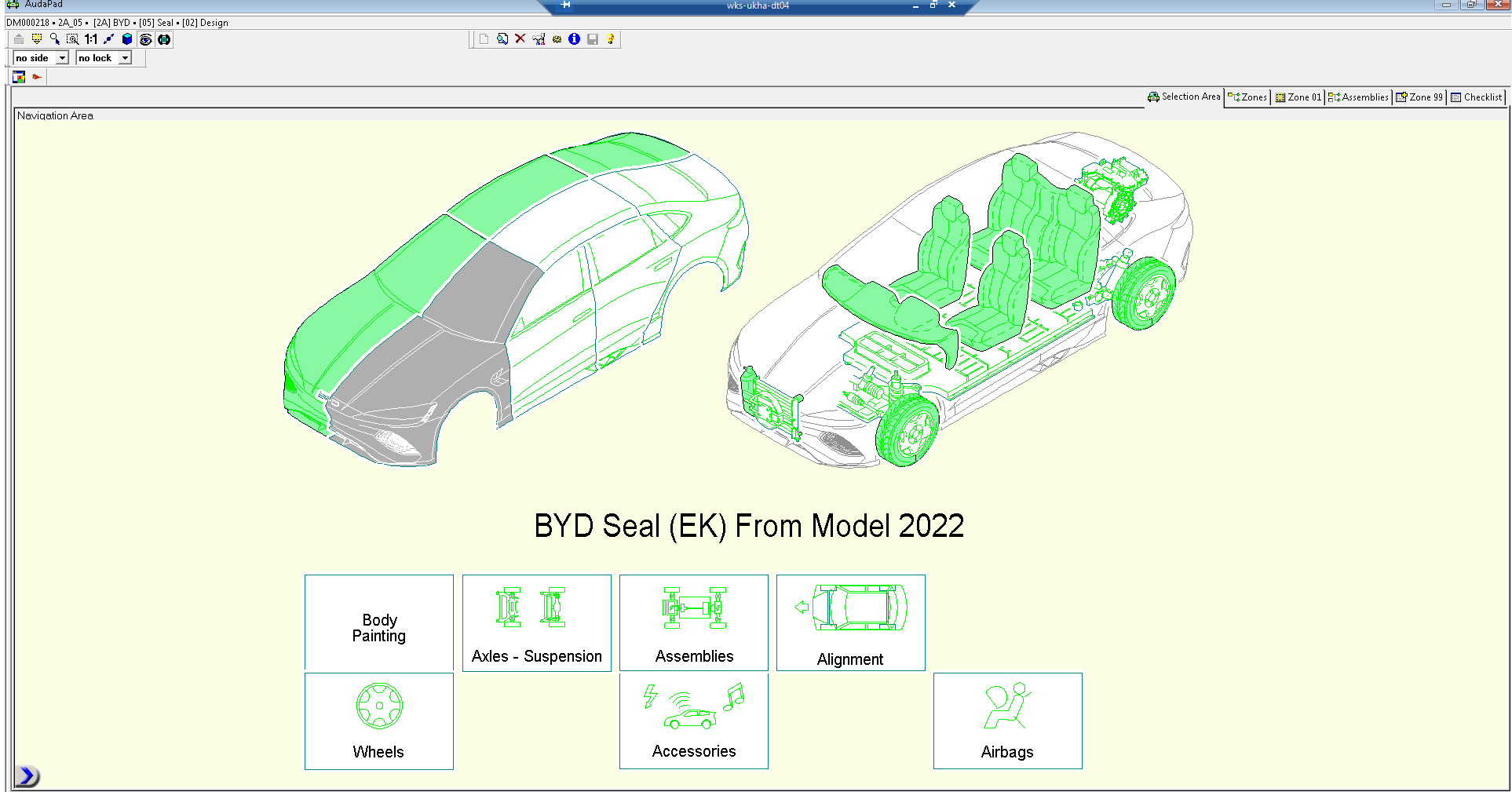Click the color palette window icon

(19, 77)
